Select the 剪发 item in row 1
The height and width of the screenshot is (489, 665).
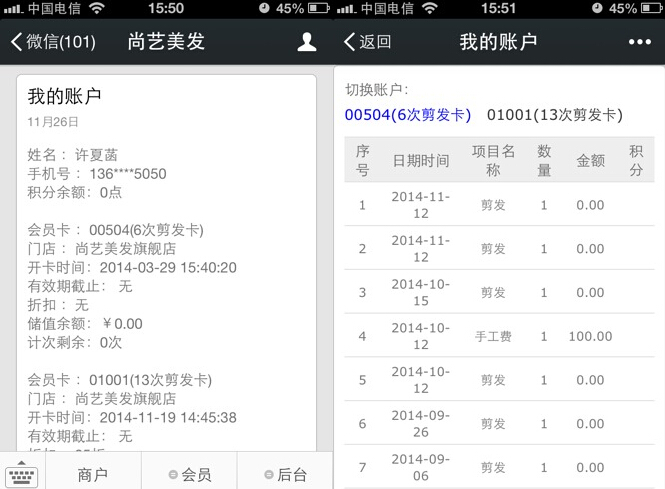pos(493,205)
